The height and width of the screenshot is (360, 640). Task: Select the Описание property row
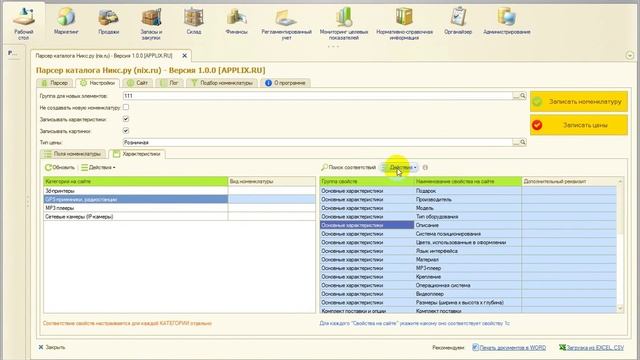click(468, 225)
